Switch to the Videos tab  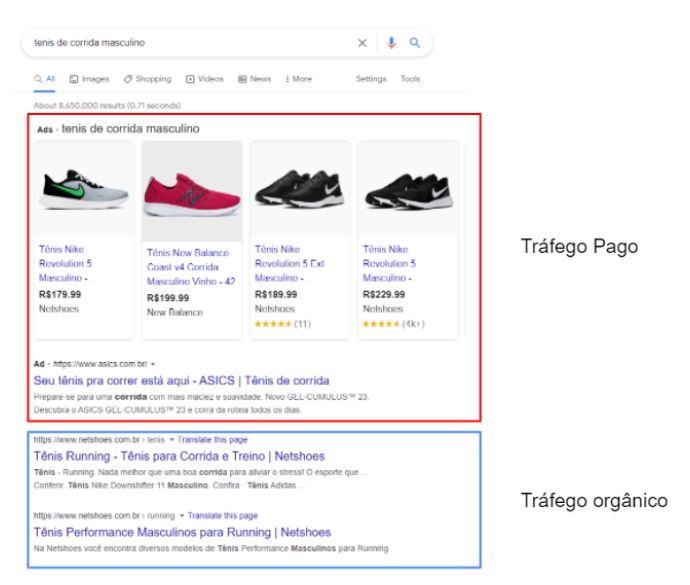[x=205, y=79]
